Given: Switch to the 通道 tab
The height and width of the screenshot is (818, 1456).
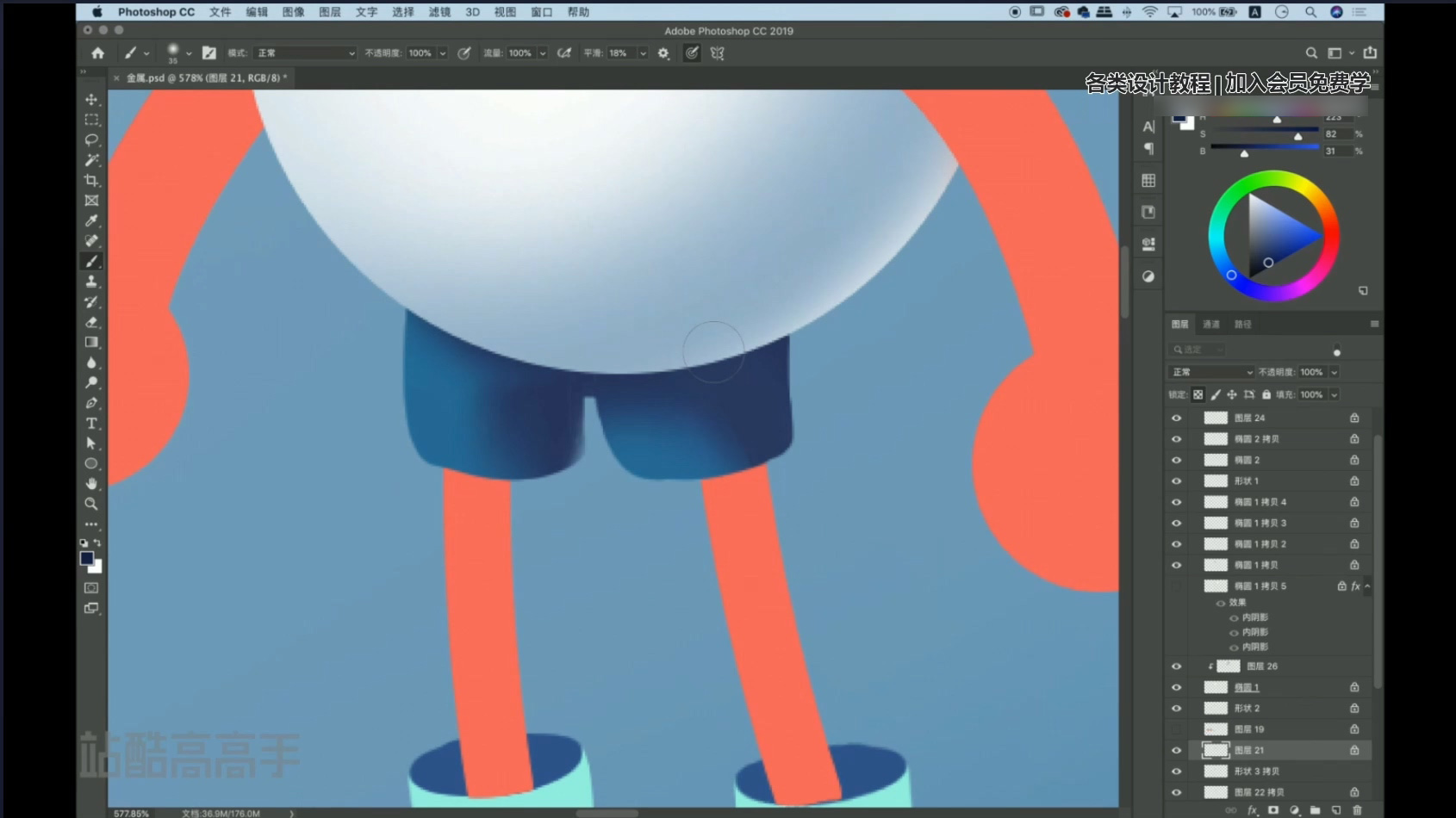Looking at the screenshot, I should [1211, 325].
